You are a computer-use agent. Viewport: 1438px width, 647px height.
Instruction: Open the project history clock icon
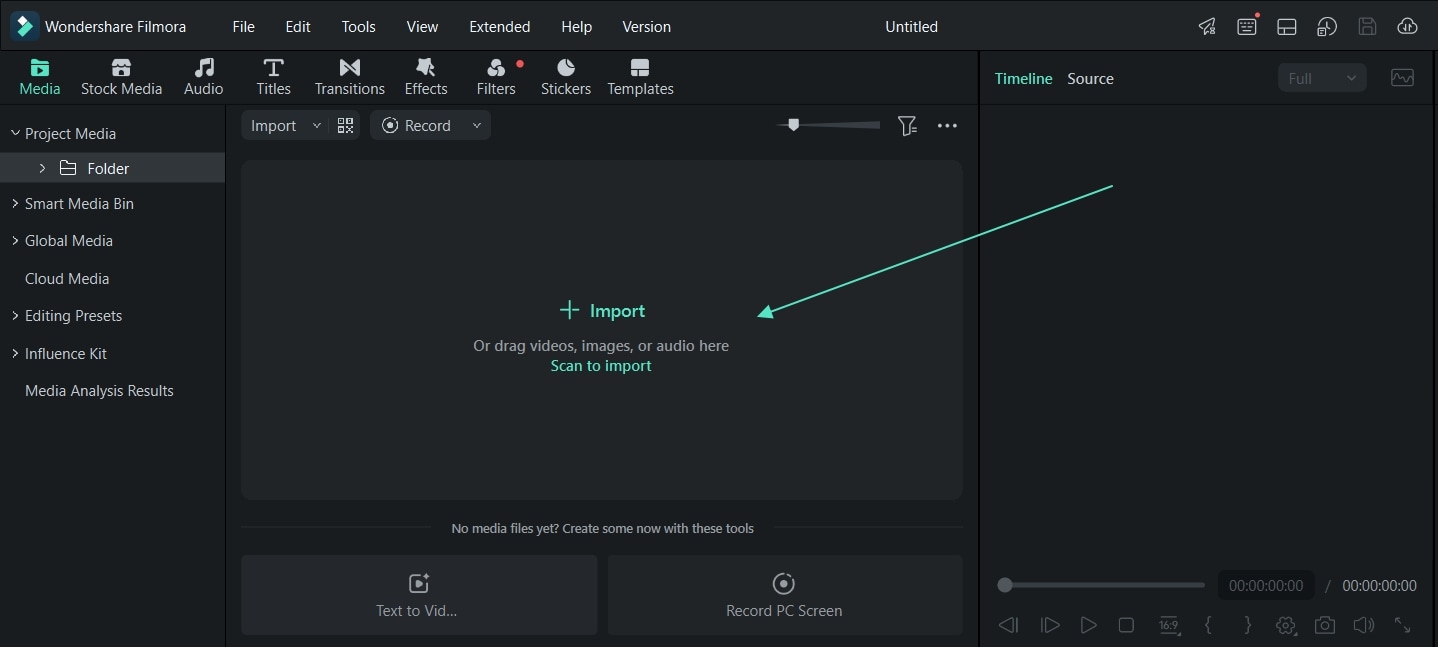tap(1327, 27)
